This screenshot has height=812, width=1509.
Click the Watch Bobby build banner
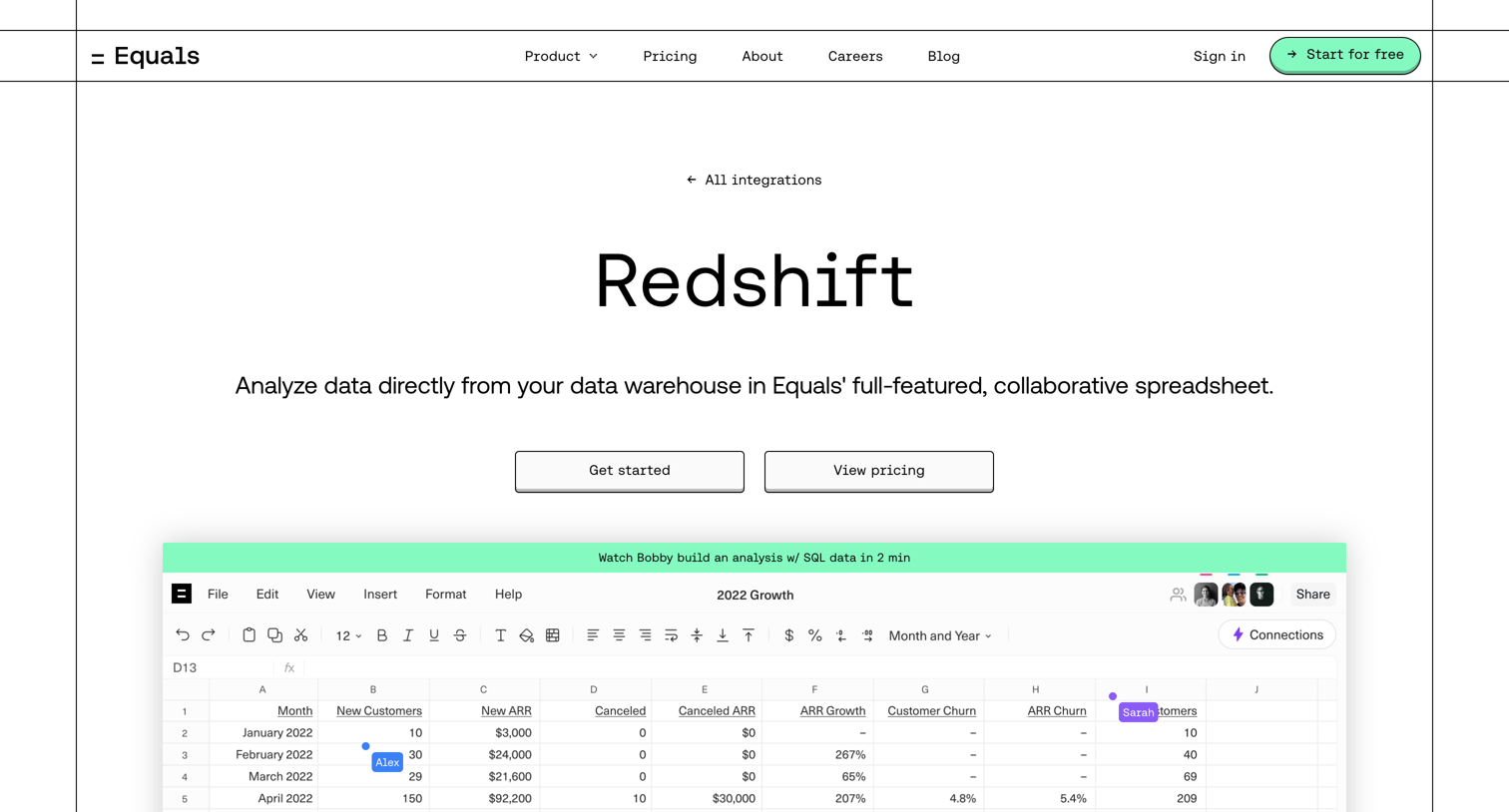754,558
